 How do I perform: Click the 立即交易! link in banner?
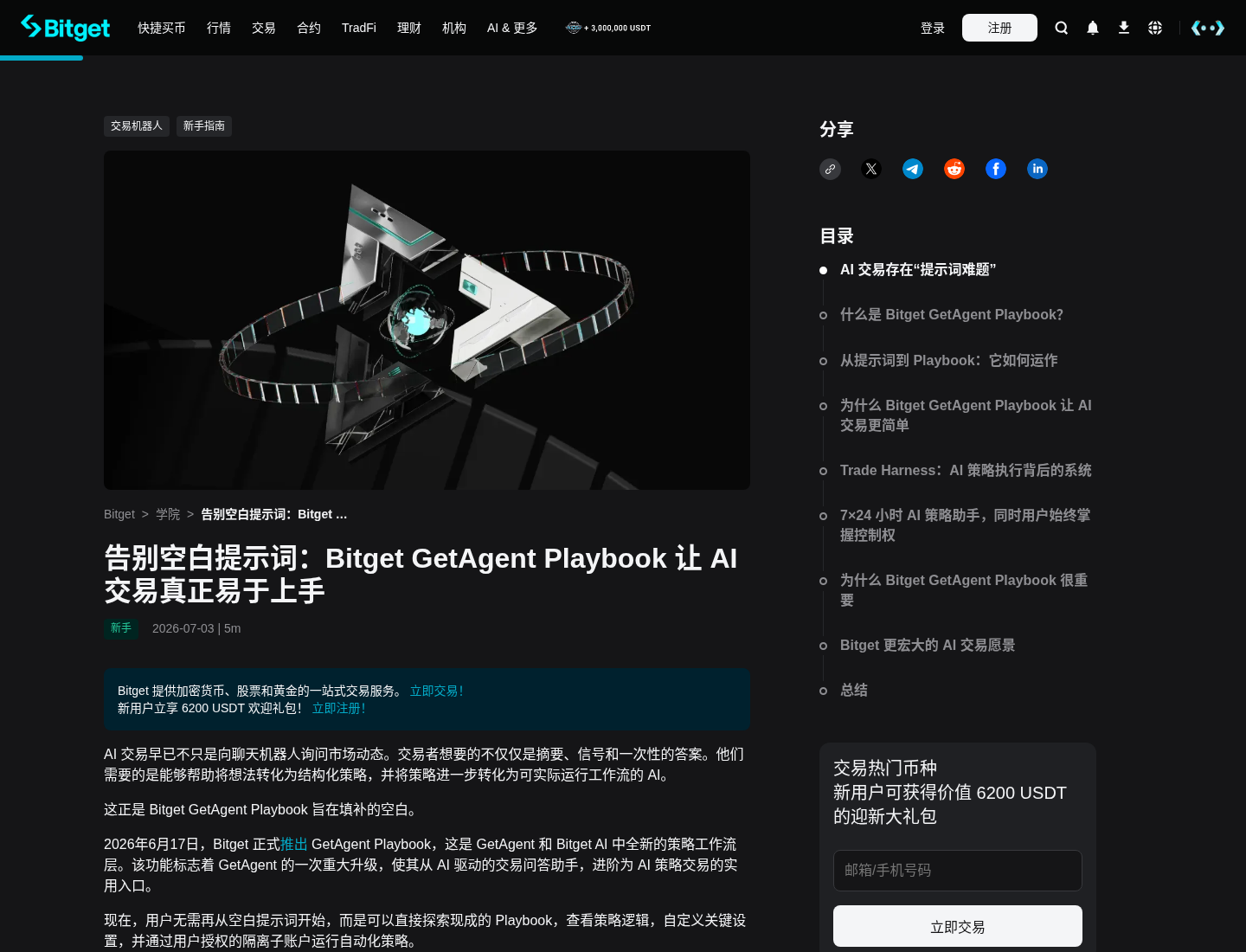(x=436, y=691)
